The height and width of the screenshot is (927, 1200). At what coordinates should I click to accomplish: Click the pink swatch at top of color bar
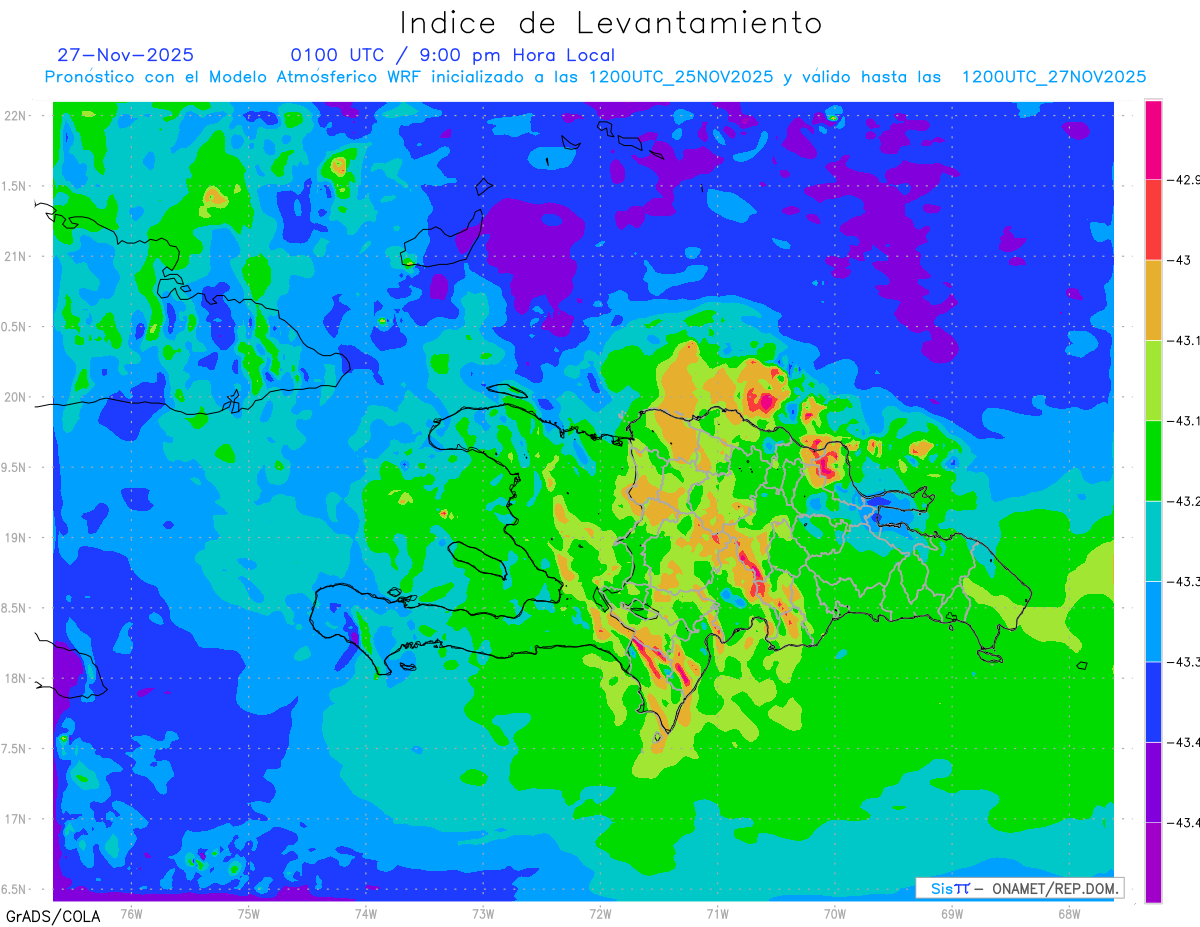tap(1153, 140)
